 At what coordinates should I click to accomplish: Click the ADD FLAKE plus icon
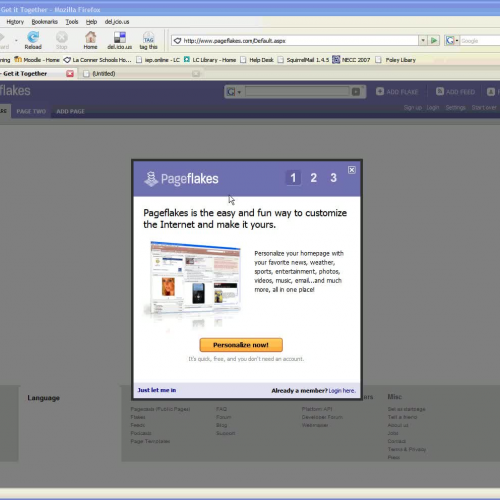click(x=380, y=91)
